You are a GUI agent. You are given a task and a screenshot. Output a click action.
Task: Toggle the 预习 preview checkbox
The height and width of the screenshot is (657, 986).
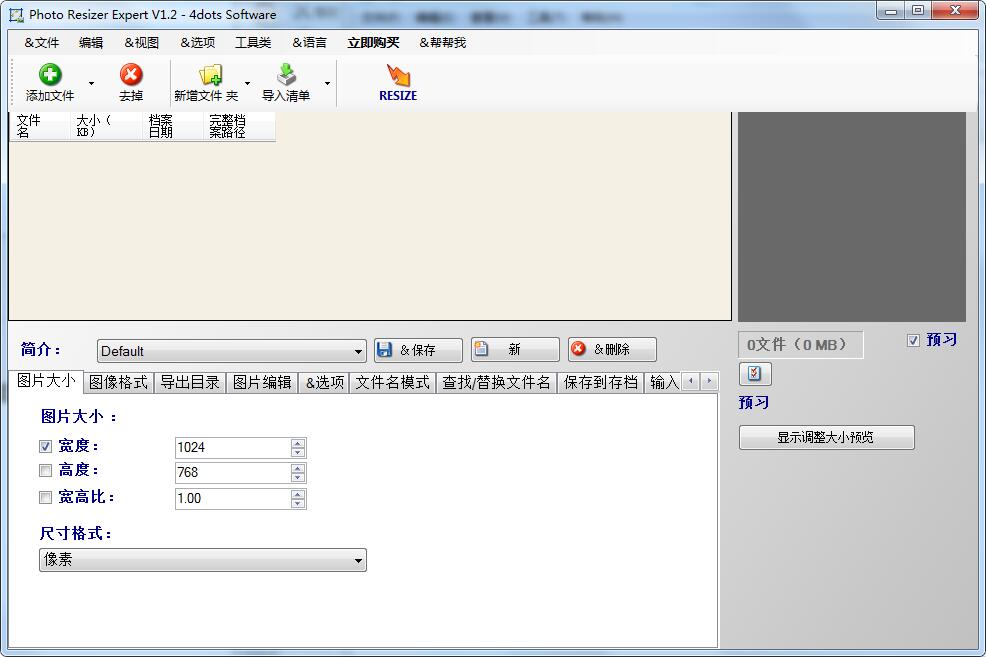click(913, 340)
